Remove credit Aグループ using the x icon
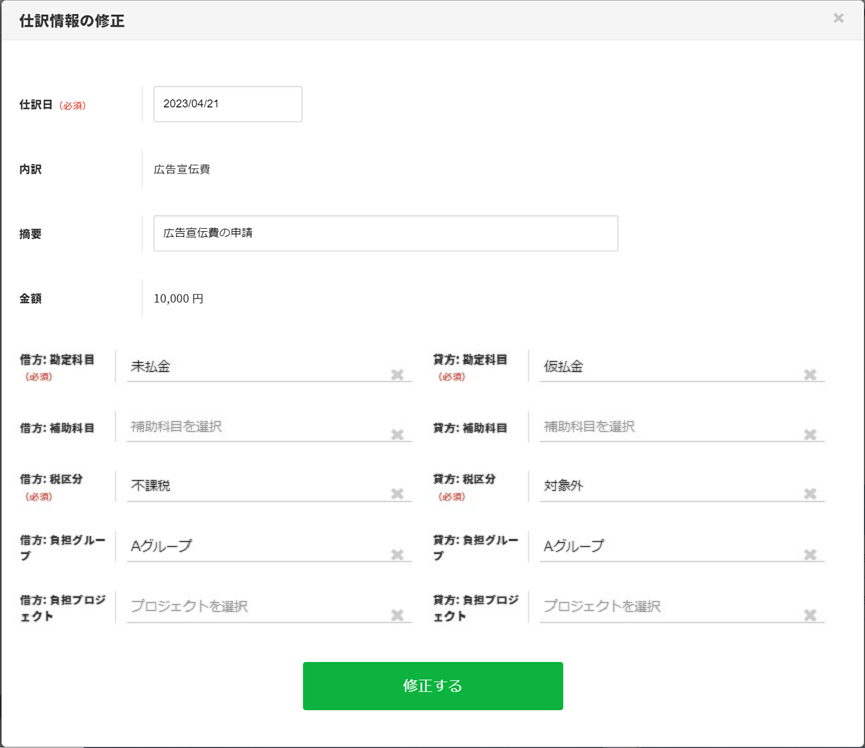865x748 pixels. click(810, 555)
